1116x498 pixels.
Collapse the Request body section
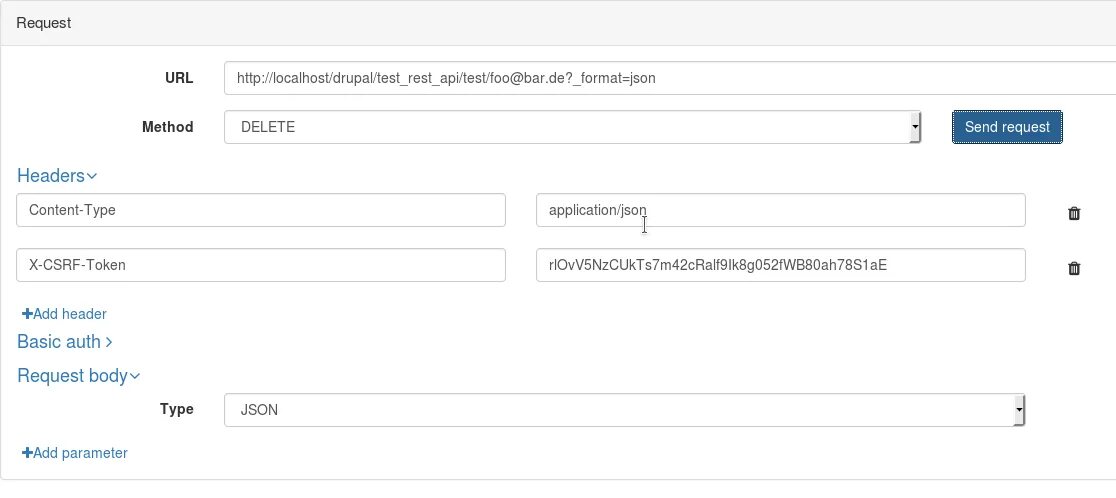point(78,376)
